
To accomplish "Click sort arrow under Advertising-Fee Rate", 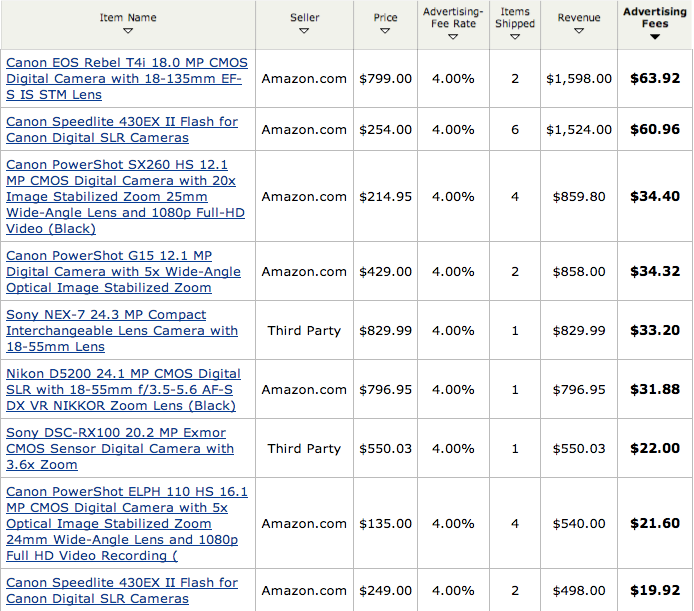I will pos(453,37).
